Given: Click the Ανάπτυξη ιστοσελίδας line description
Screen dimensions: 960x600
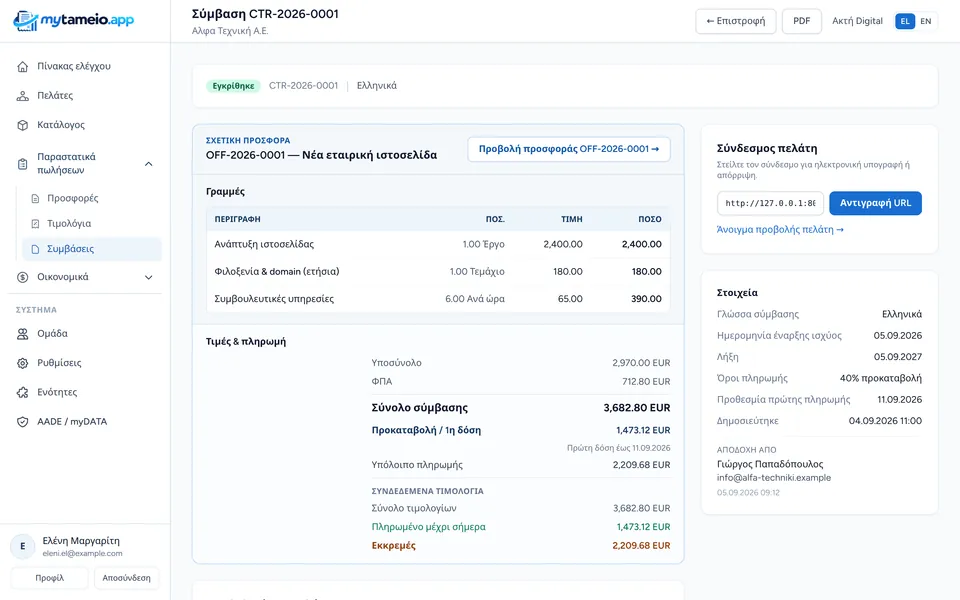Looking at the screenshot, I should point(264,244).
